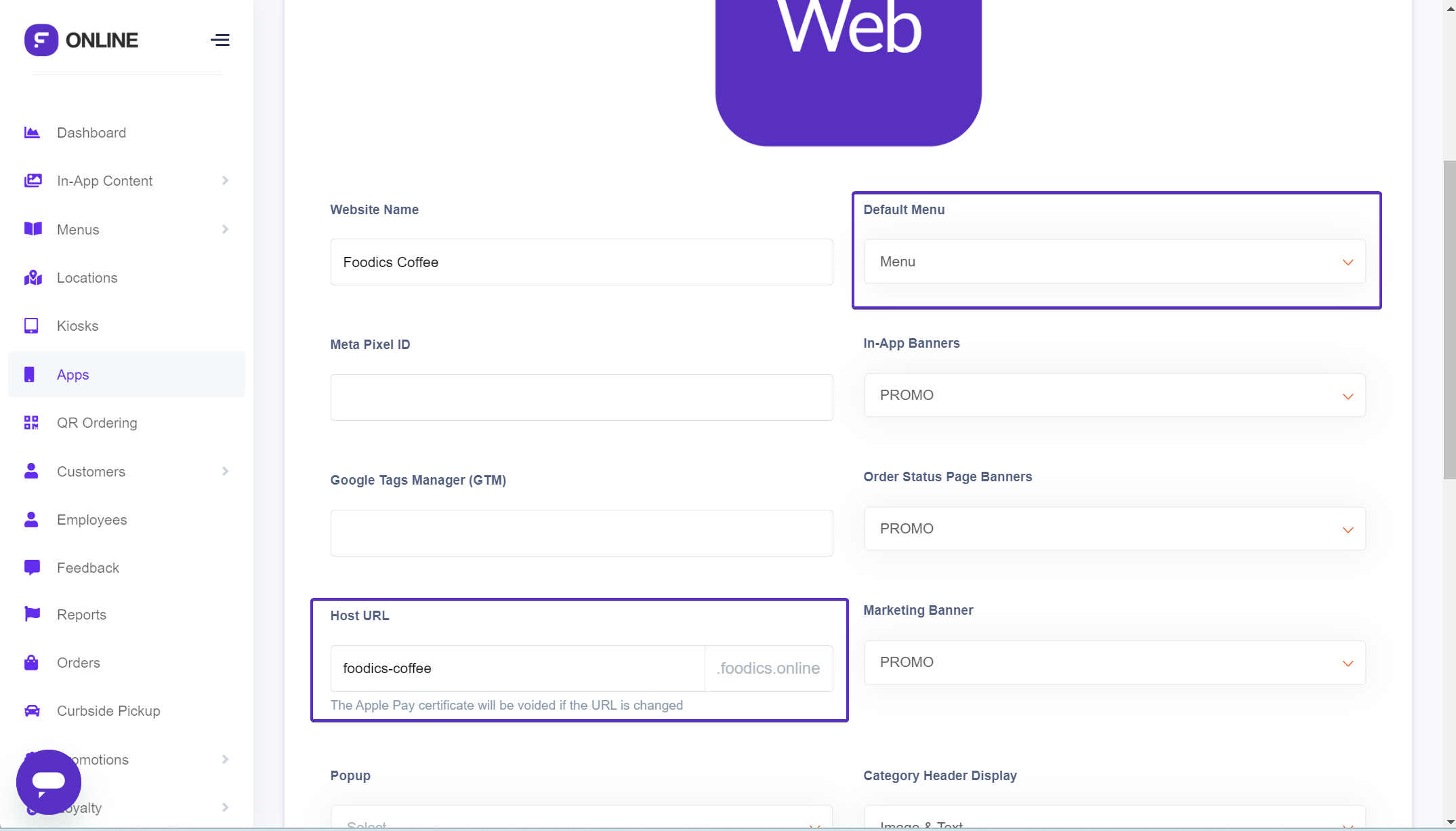
Task: Expand the Promotions submenu chevron
Action: (226, 759)
